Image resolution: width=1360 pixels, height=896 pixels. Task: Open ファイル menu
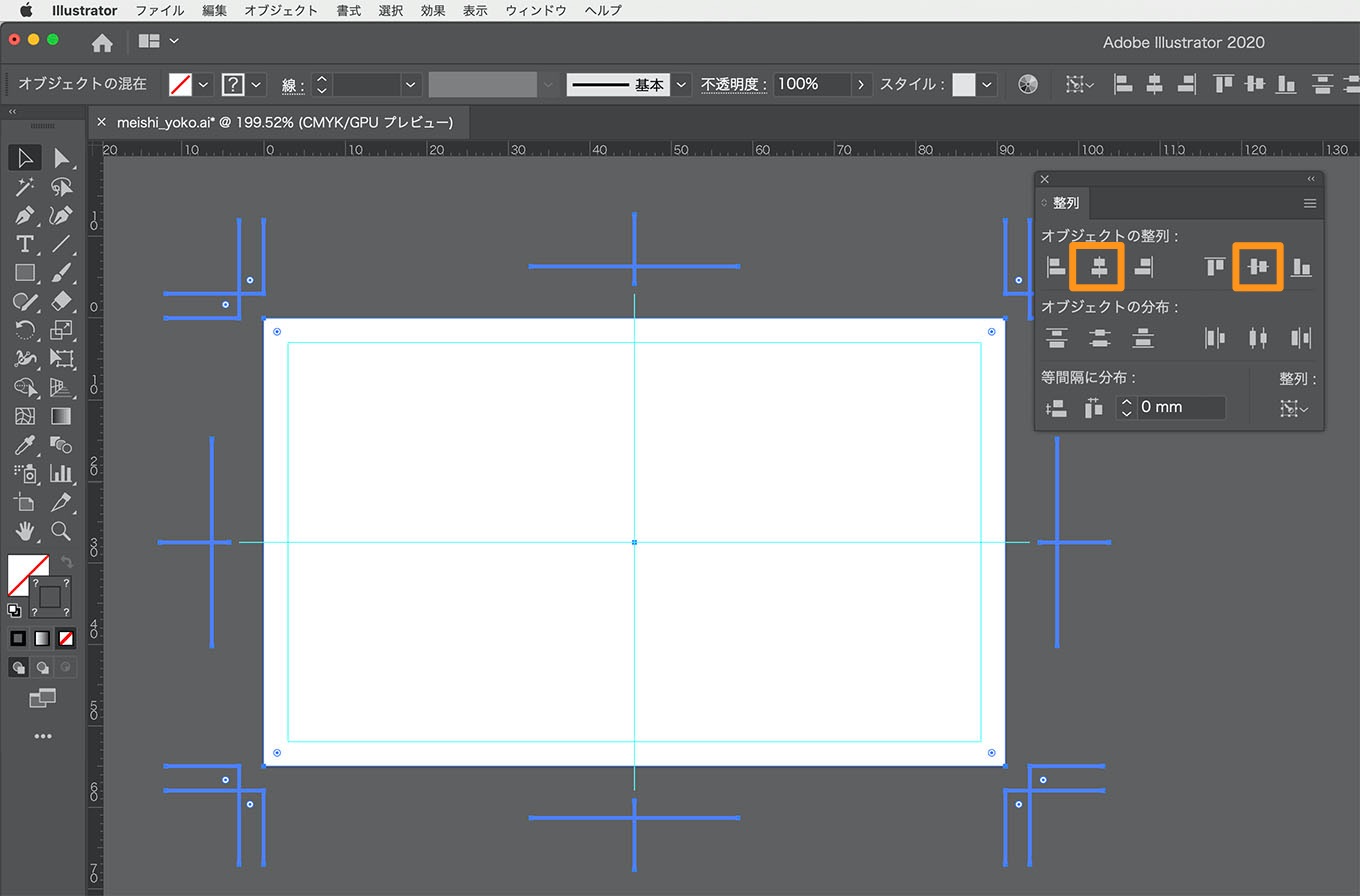click(160, 10)
